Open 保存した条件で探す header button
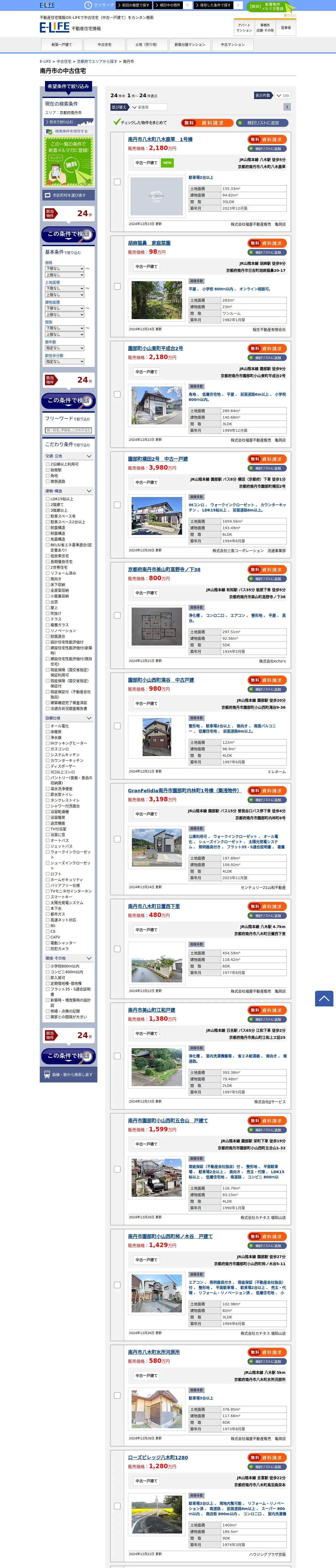The width and height of the screenshot is (336, 1568). coord(214,5)
